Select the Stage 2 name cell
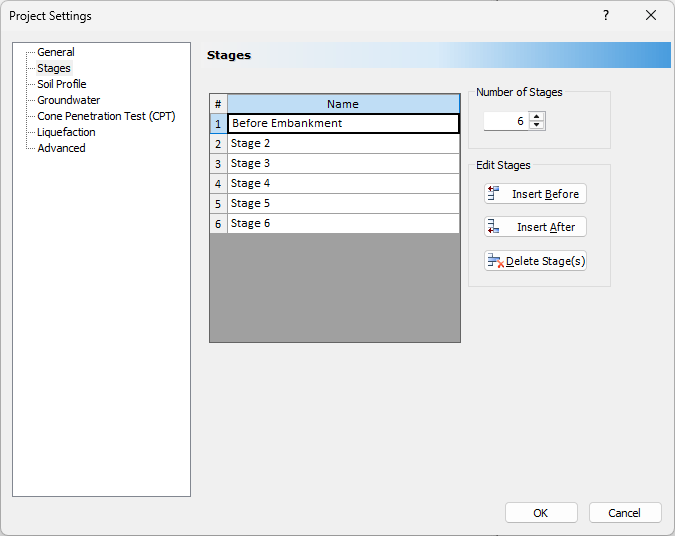The height and width of the screenshot is (536, 675). [343, 143]
